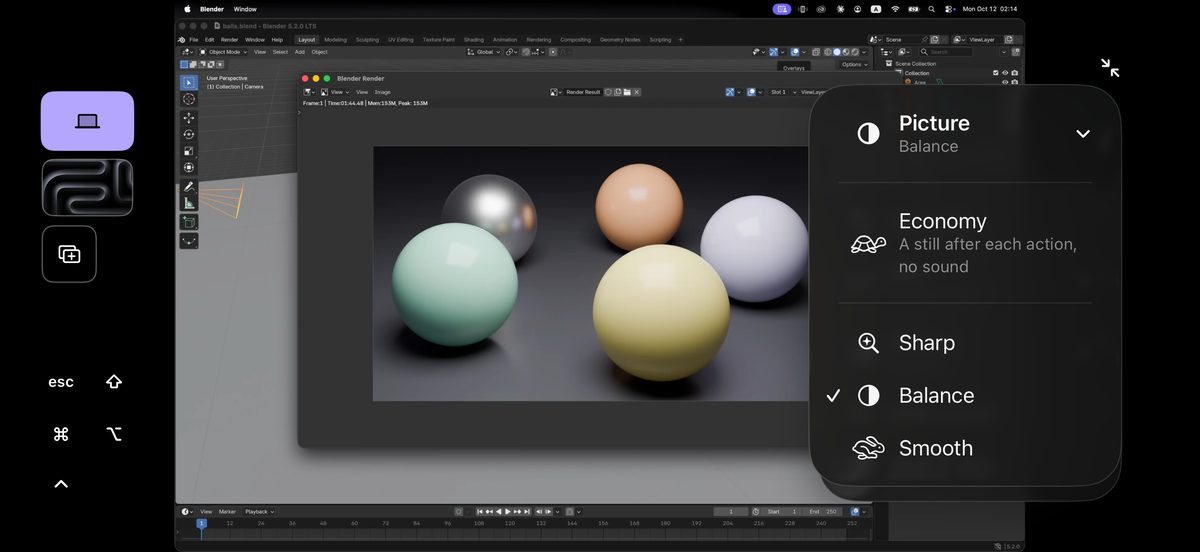
Task: Open the Global transform orientation dropdown
Action: coord(482,52)
